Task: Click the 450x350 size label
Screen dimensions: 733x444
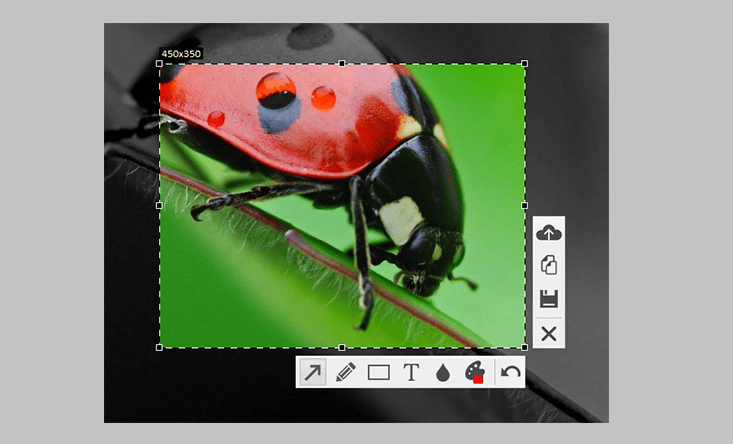Action: tap(181, 54)
